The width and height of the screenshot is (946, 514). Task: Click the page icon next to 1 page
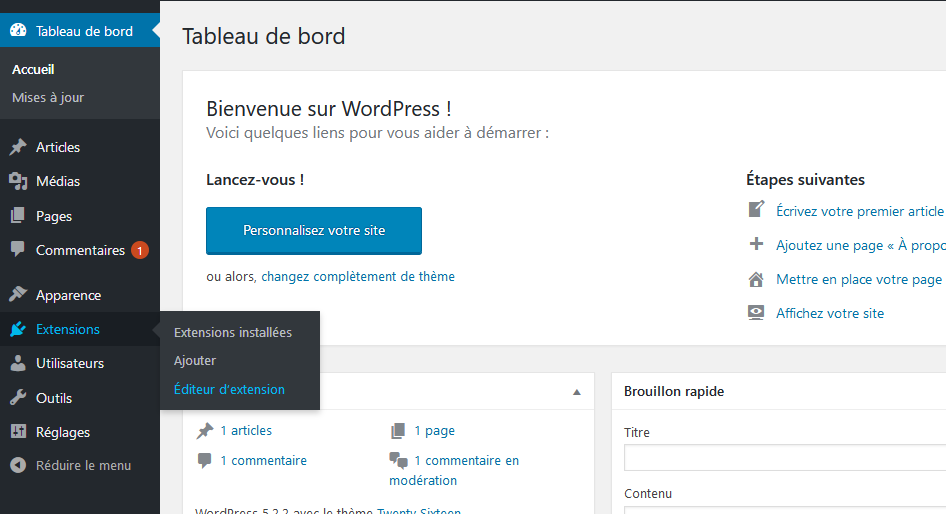coord(398,431)
